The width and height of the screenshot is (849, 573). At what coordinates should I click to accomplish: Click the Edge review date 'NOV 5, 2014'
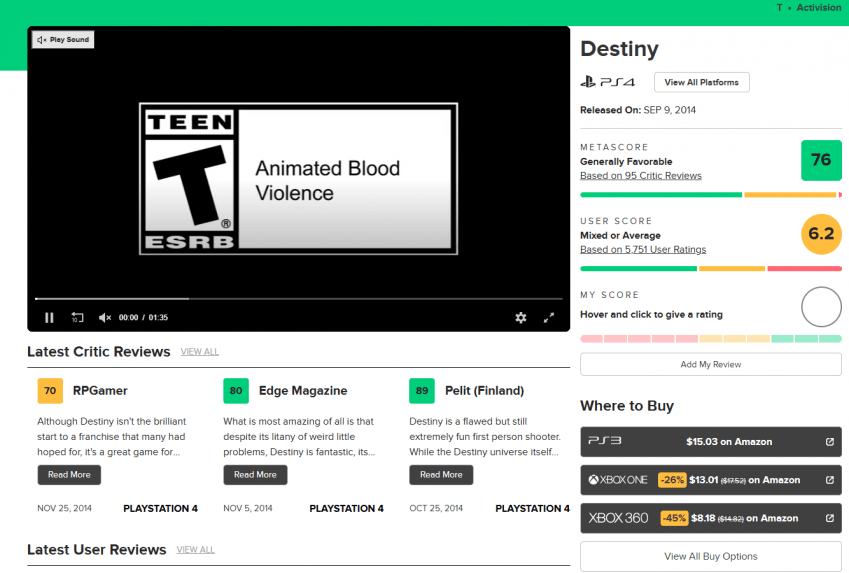247,509
